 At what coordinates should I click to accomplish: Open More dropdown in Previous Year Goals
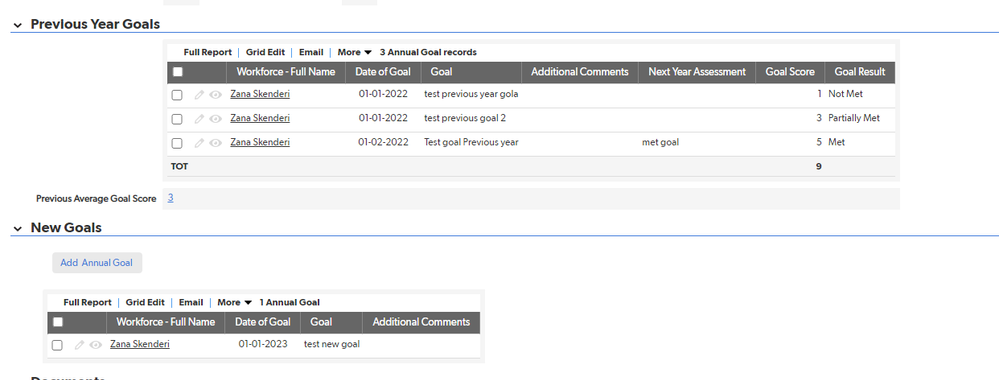(x=355, y=52)
